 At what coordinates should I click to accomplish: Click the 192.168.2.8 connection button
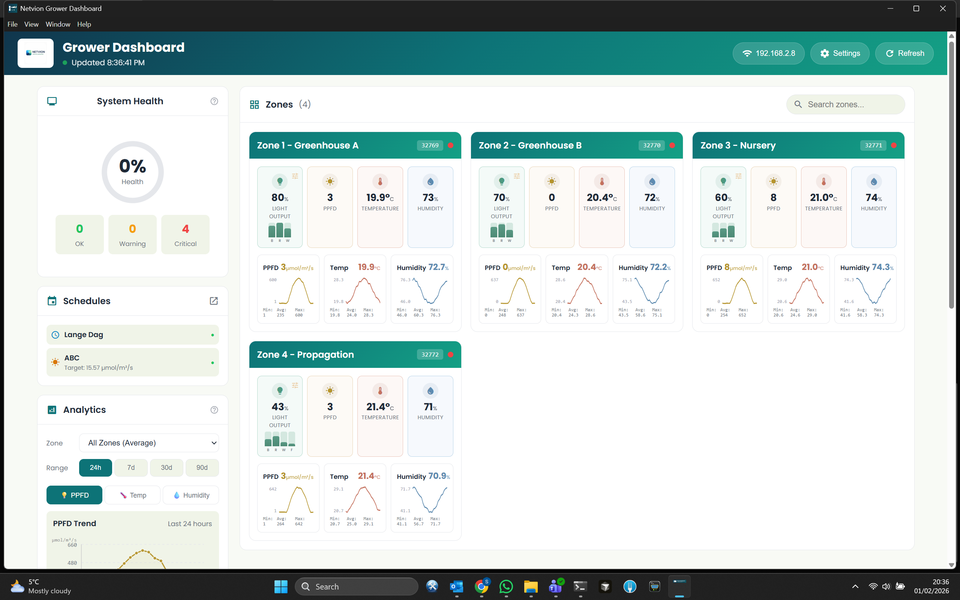[x=768, y=54]
